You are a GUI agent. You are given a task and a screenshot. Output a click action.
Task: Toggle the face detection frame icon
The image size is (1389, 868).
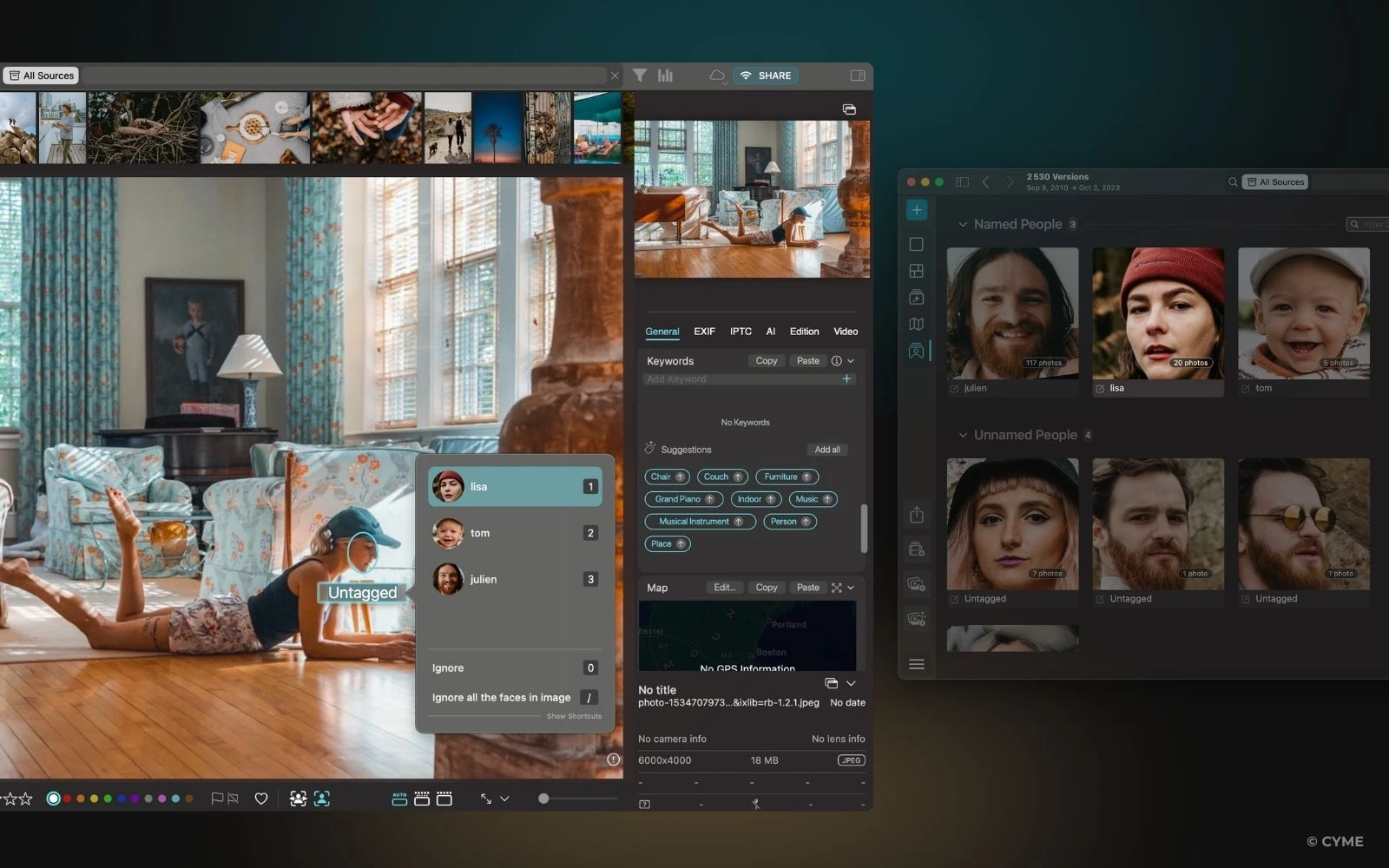pyautogui.click(x=322, y=799)
